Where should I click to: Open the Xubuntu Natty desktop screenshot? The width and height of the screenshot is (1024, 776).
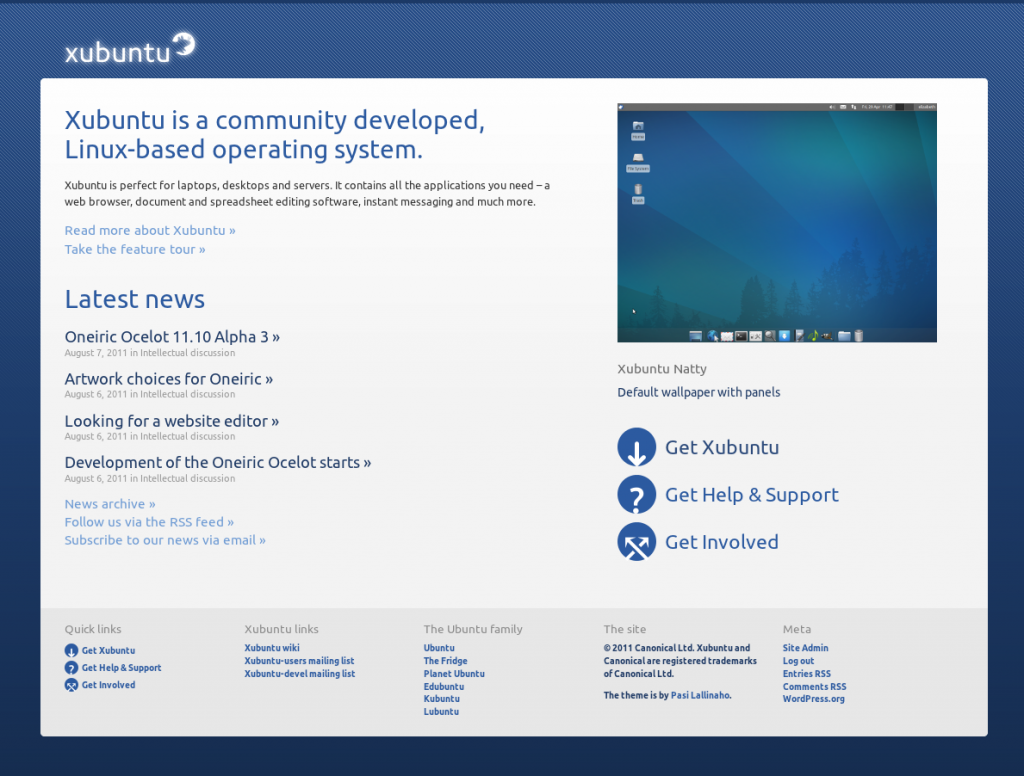point(777,222)
